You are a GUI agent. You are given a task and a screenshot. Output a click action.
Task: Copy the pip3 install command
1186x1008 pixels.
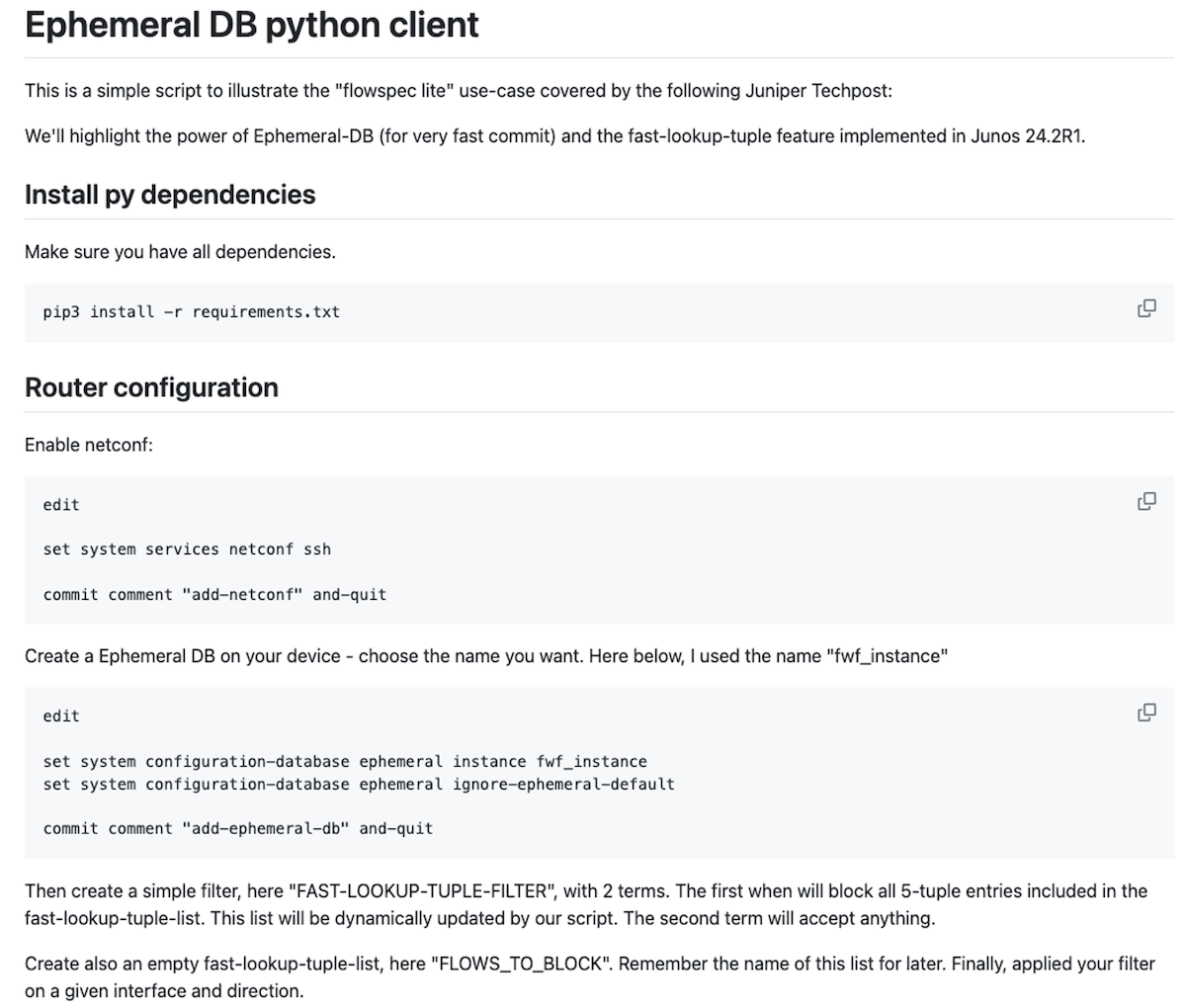[1146, 308]
